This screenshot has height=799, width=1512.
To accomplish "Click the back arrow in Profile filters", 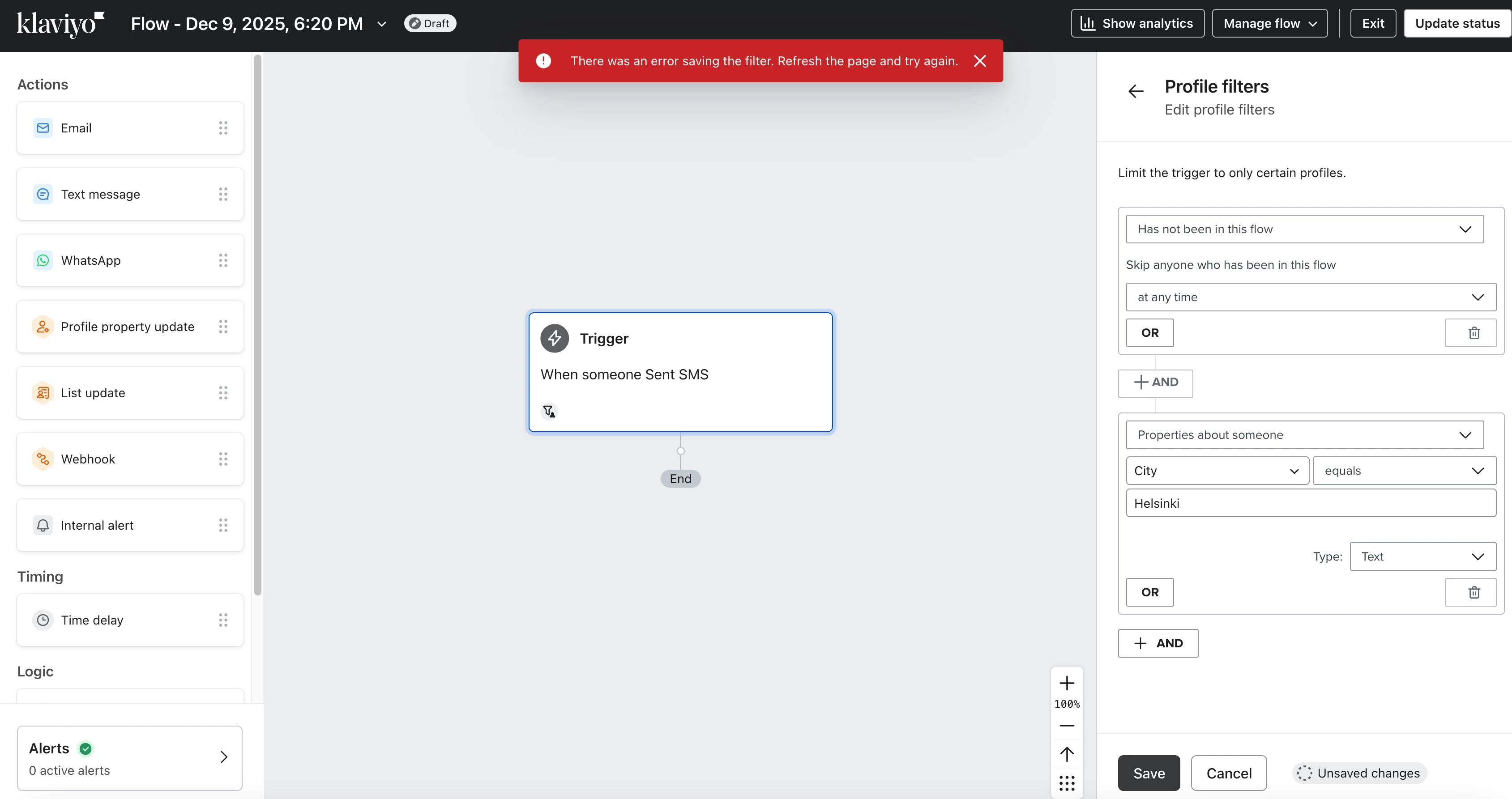I will [x=1136, y=91].
